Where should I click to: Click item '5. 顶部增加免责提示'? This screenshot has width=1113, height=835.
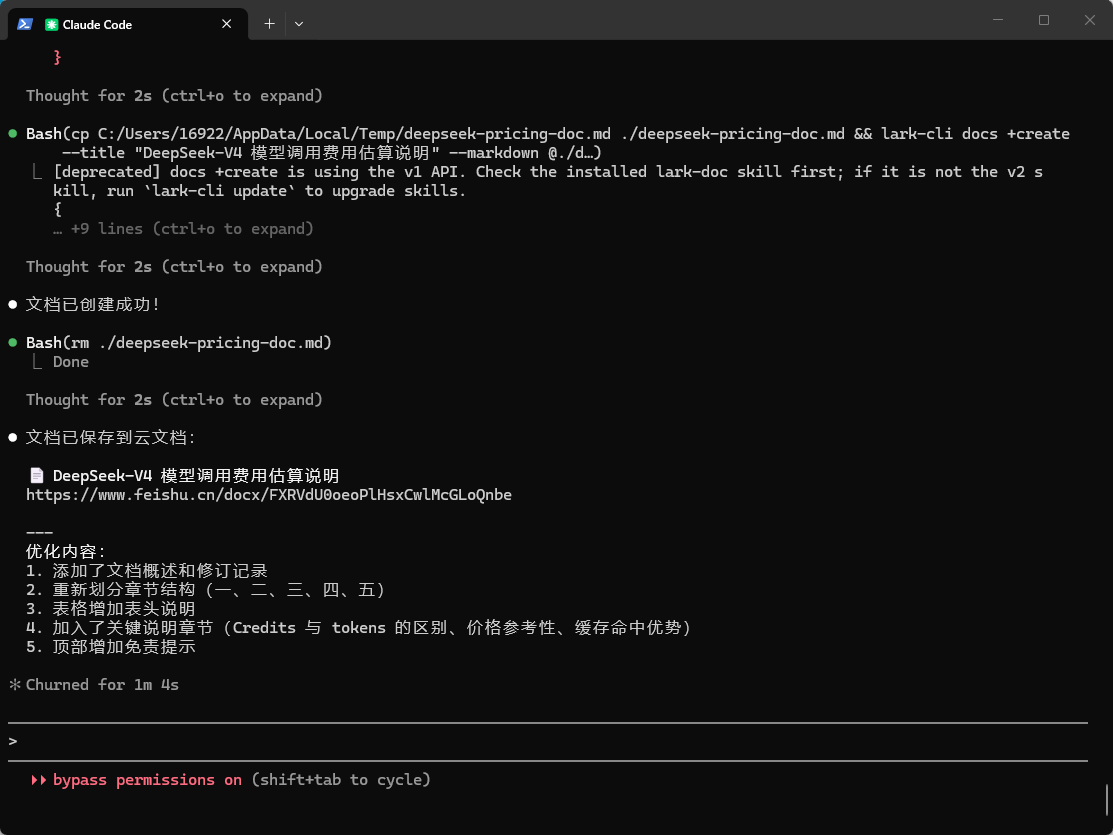tap(111, 647)
